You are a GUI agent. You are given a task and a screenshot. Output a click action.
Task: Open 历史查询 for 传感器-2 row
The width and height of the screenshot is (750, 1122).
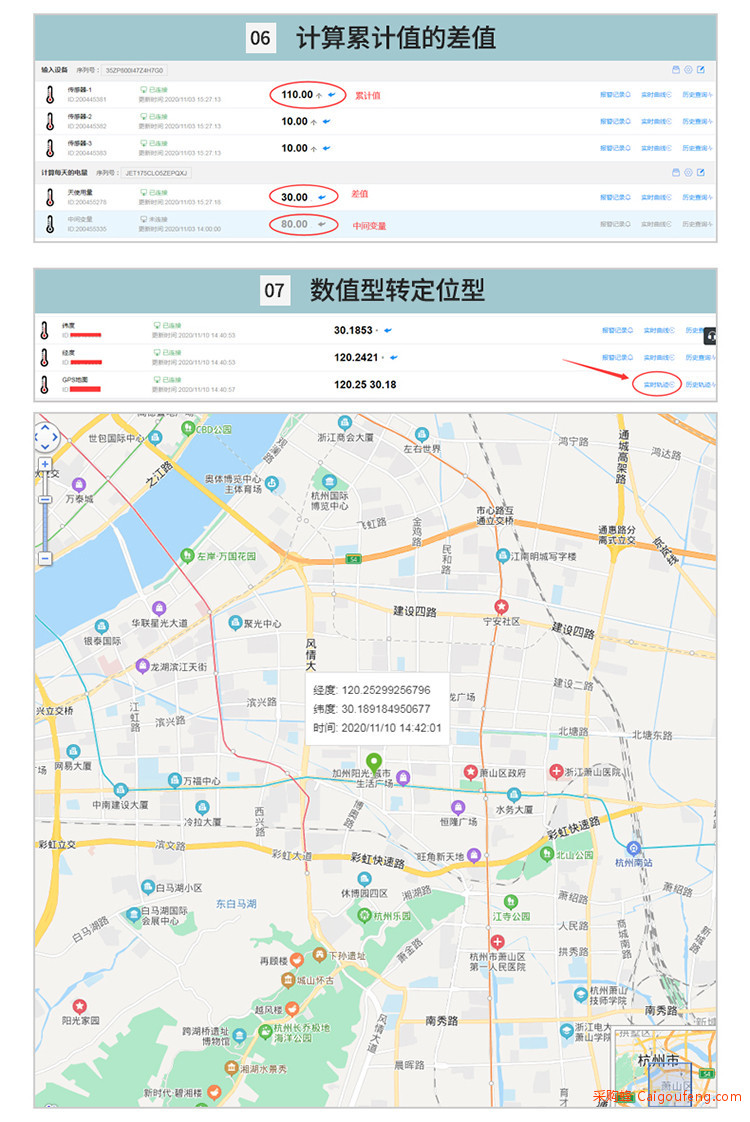click(697, 122)
